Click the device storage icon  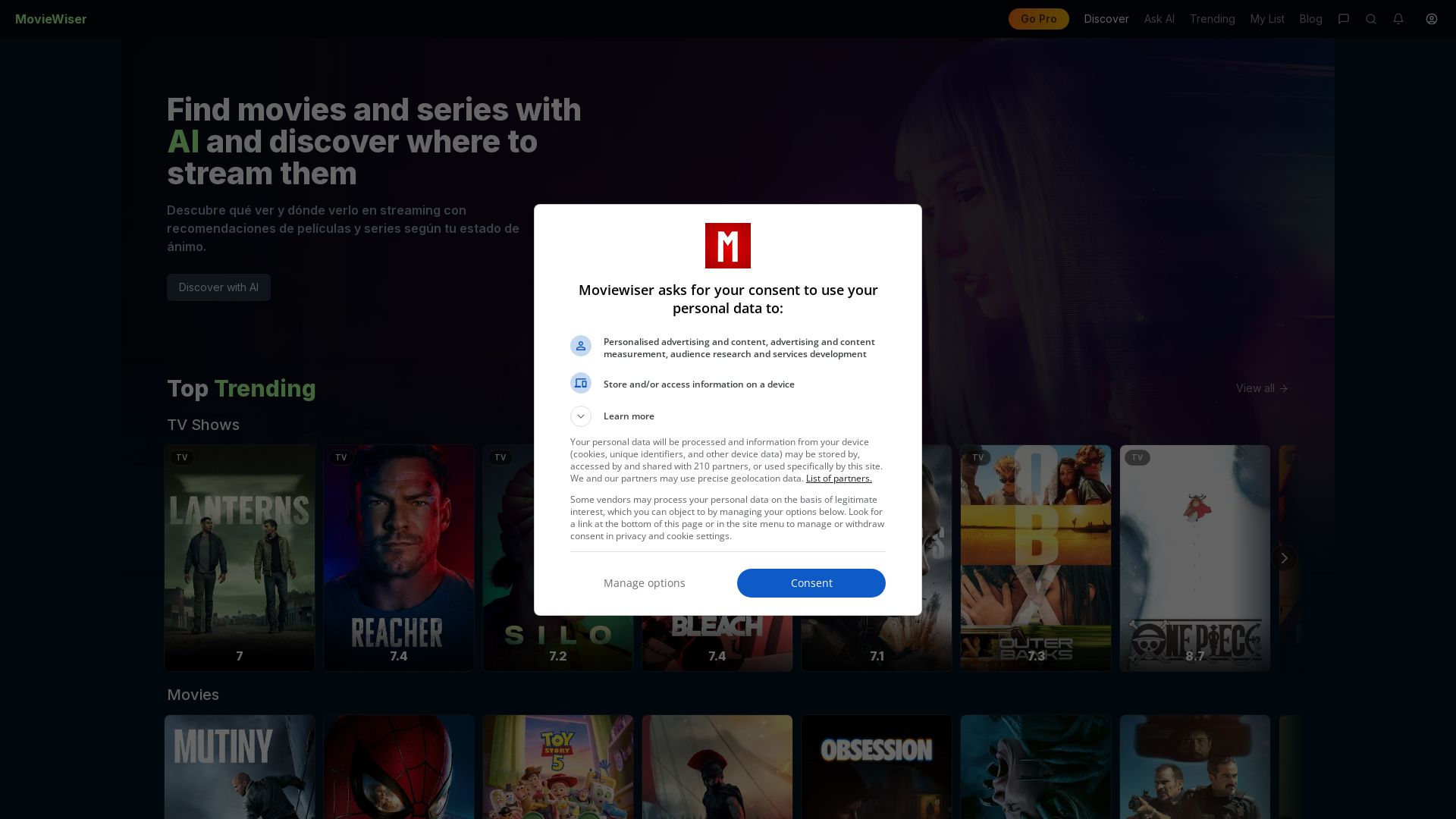(581, 383)
